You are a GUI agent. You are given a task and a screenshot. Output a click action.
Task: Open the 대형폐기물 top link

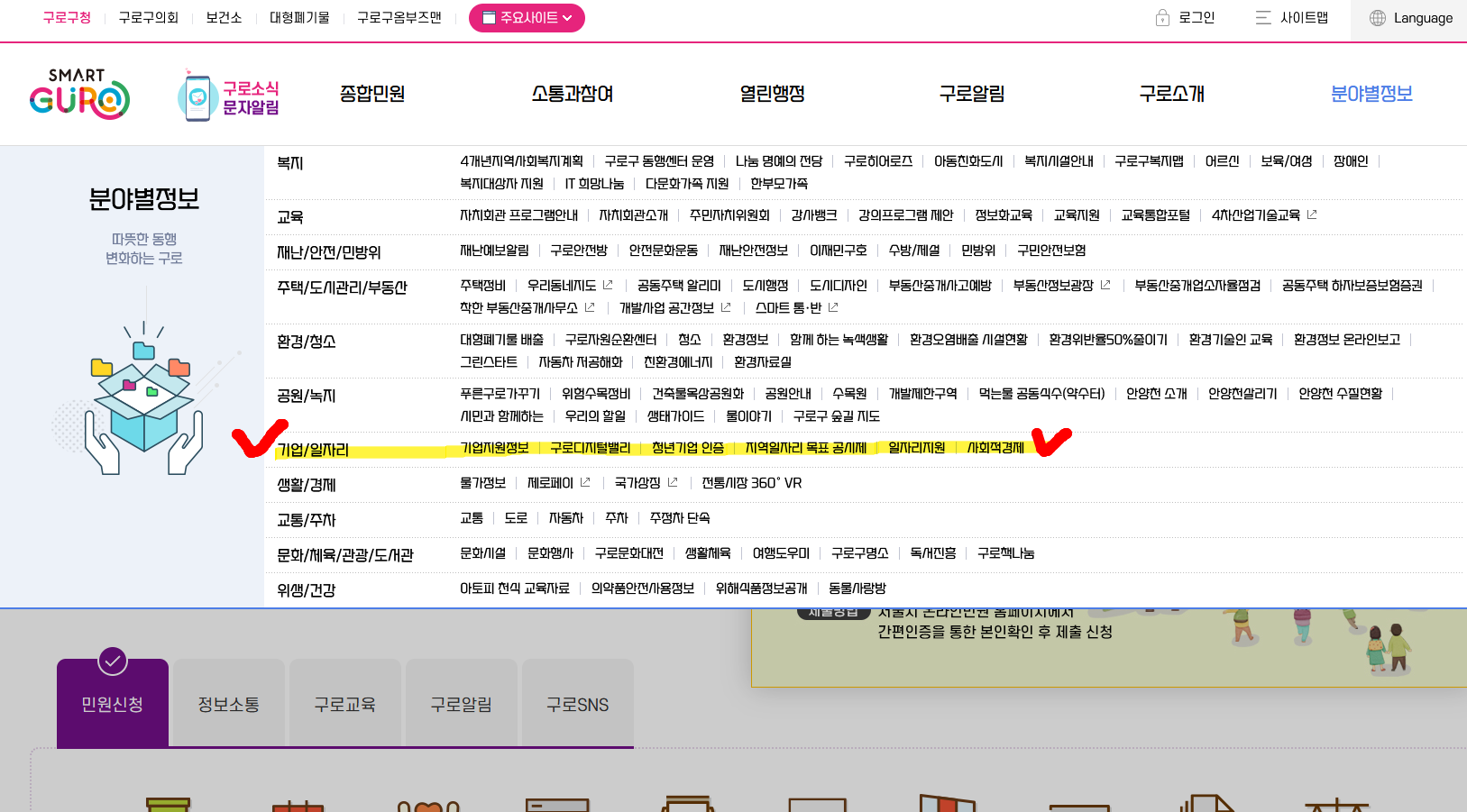pyautogui.click(x=299, y=18)
